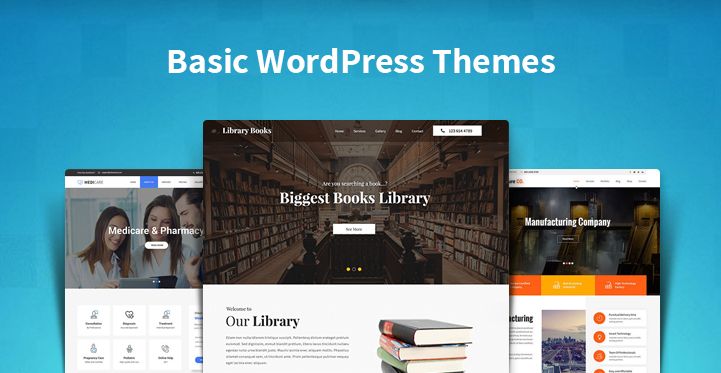721x373 pixels.
Task: Open Blog in Manufacturing theme nav
Action: pyautogui.click(x=618, y=181)
